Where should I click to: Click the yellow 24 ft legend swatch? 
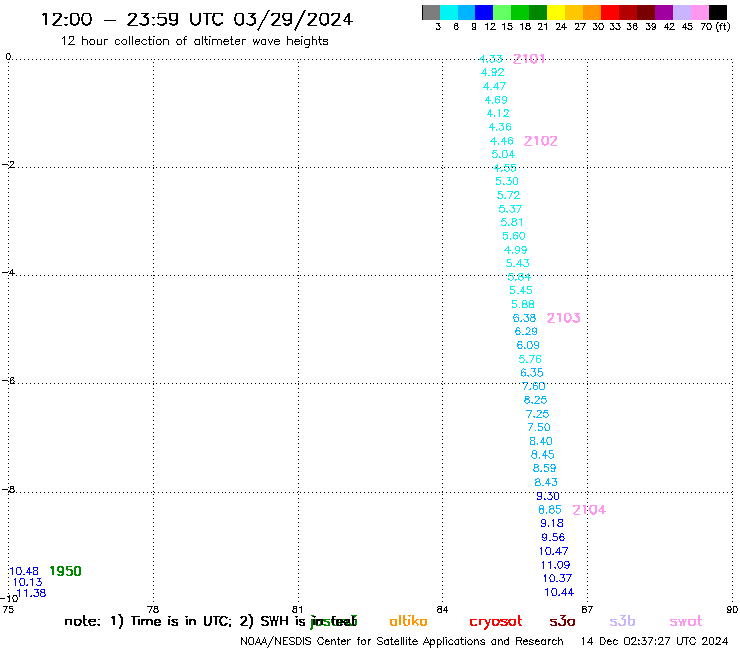(x=556, y=12)
